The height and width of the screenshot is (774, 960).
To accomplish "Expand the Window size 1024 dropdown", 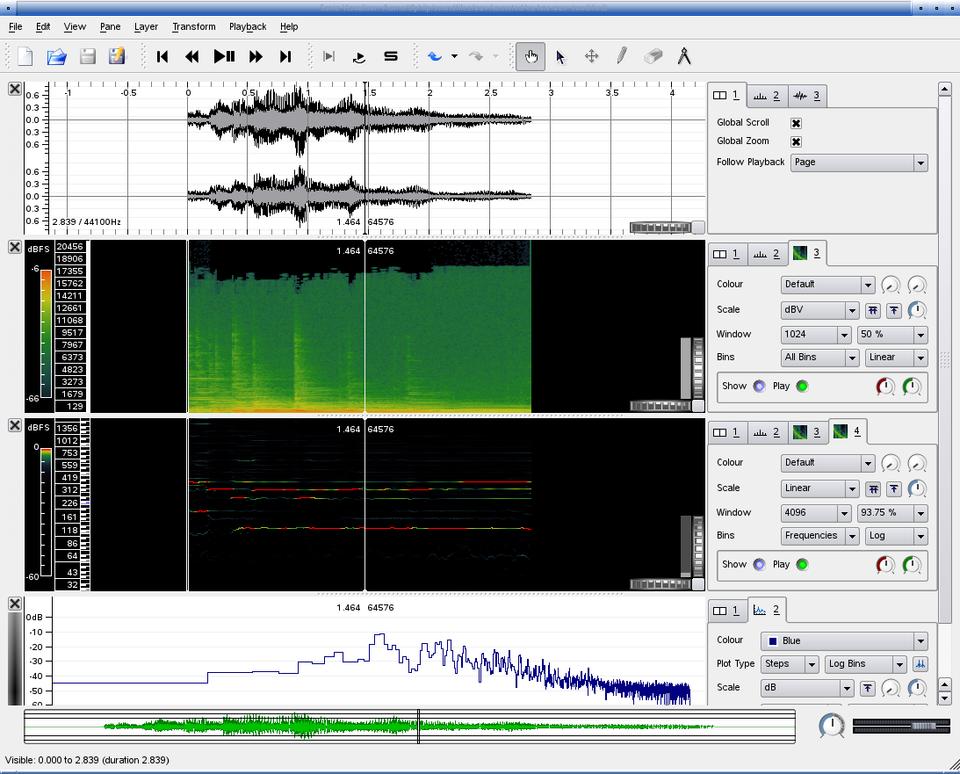I will pyautogui.click(x=816, y=334).
